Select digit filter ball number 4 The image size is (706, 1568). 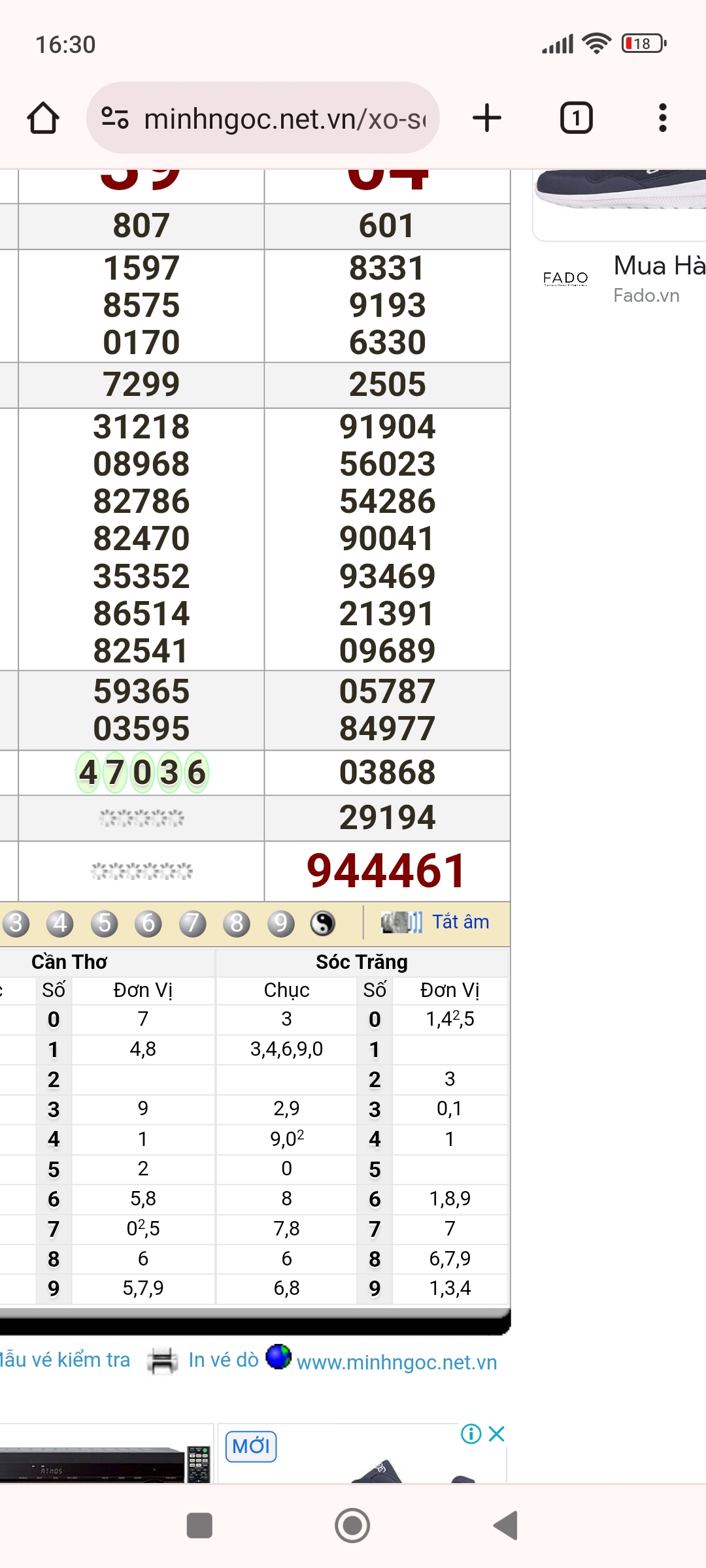60,923
